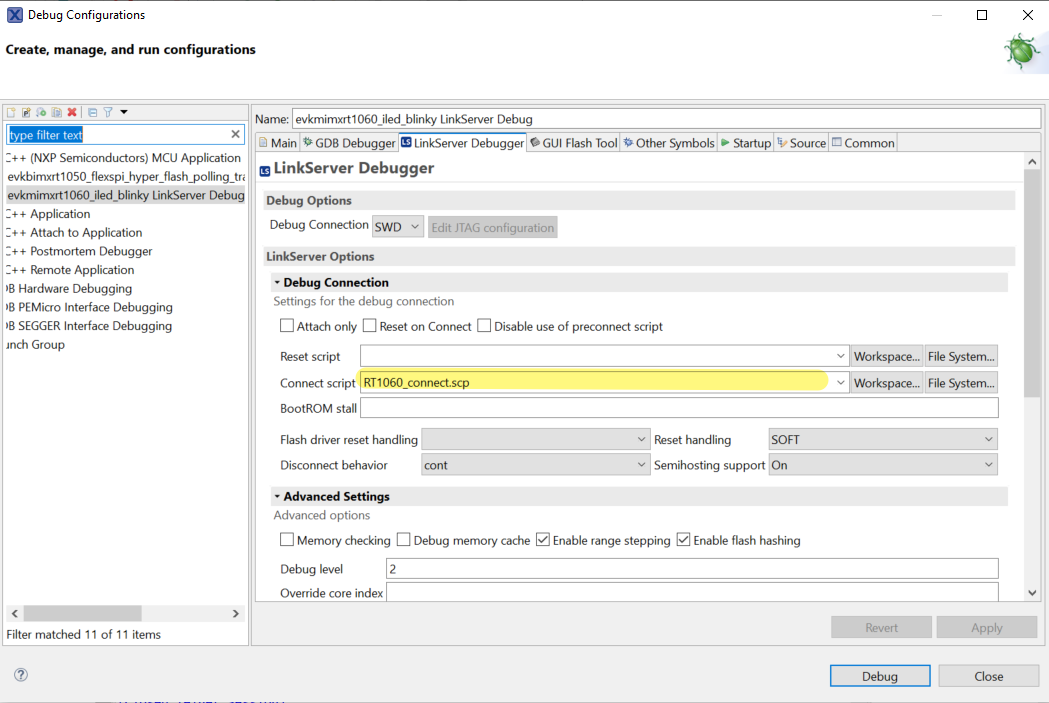Click the New launch configuration icon
Image resolution: width=1049 pixels, height=703 pixels.
[x=12, y=112]
